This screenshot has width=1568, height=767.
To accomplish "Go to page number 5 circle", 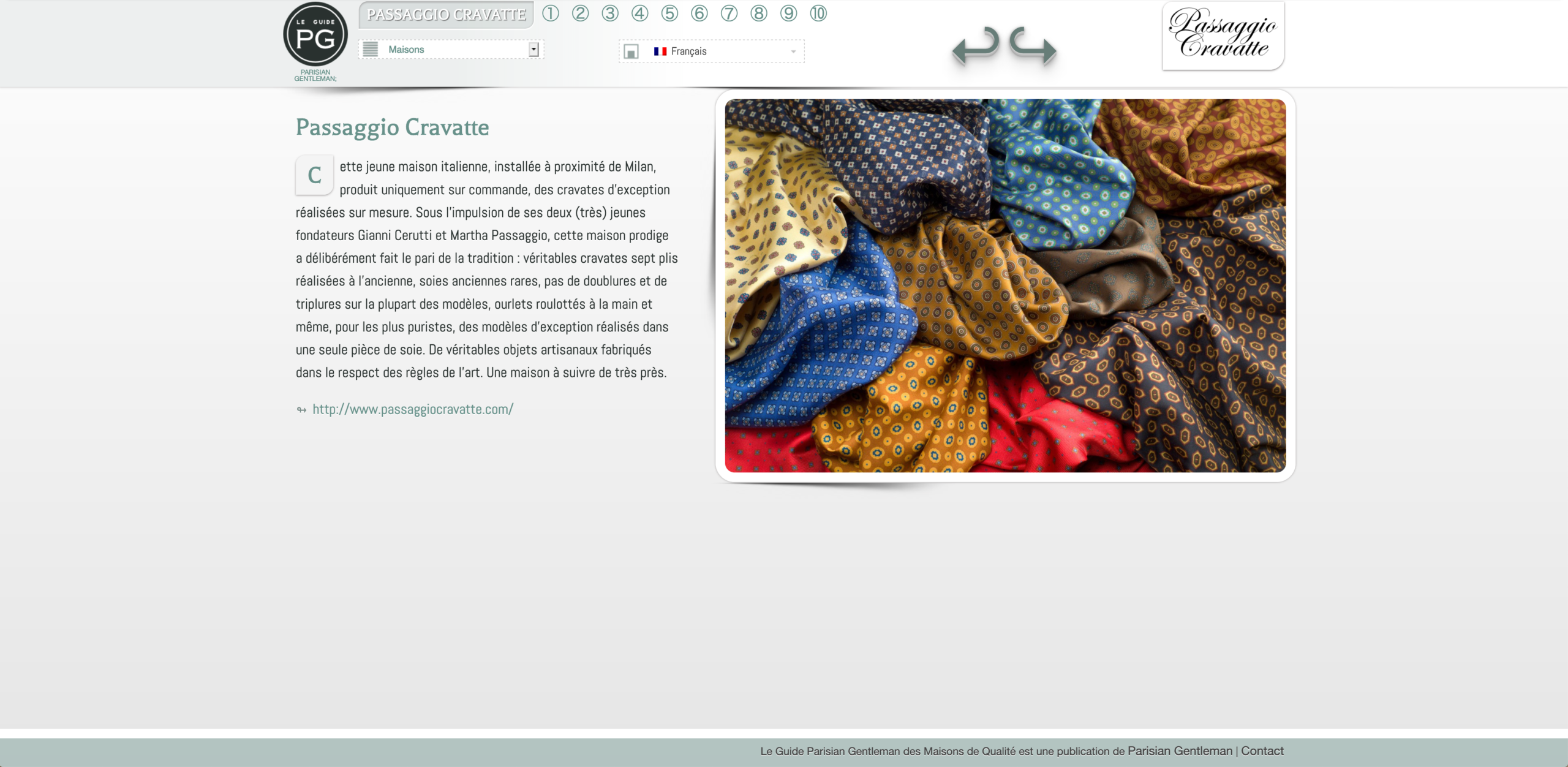I will click(670, 13).
